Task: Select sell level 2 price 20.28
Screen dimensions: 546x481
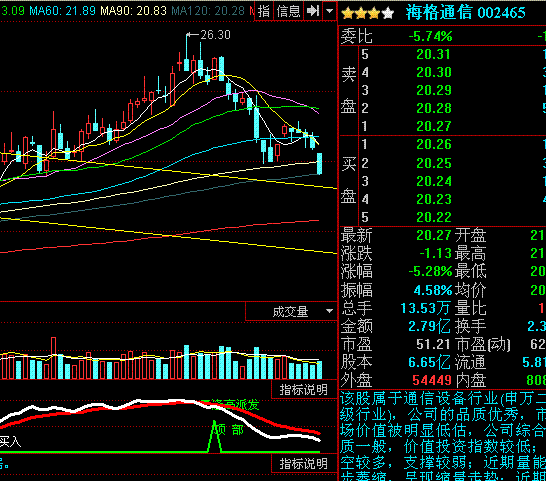Action: tap(434, 108)
